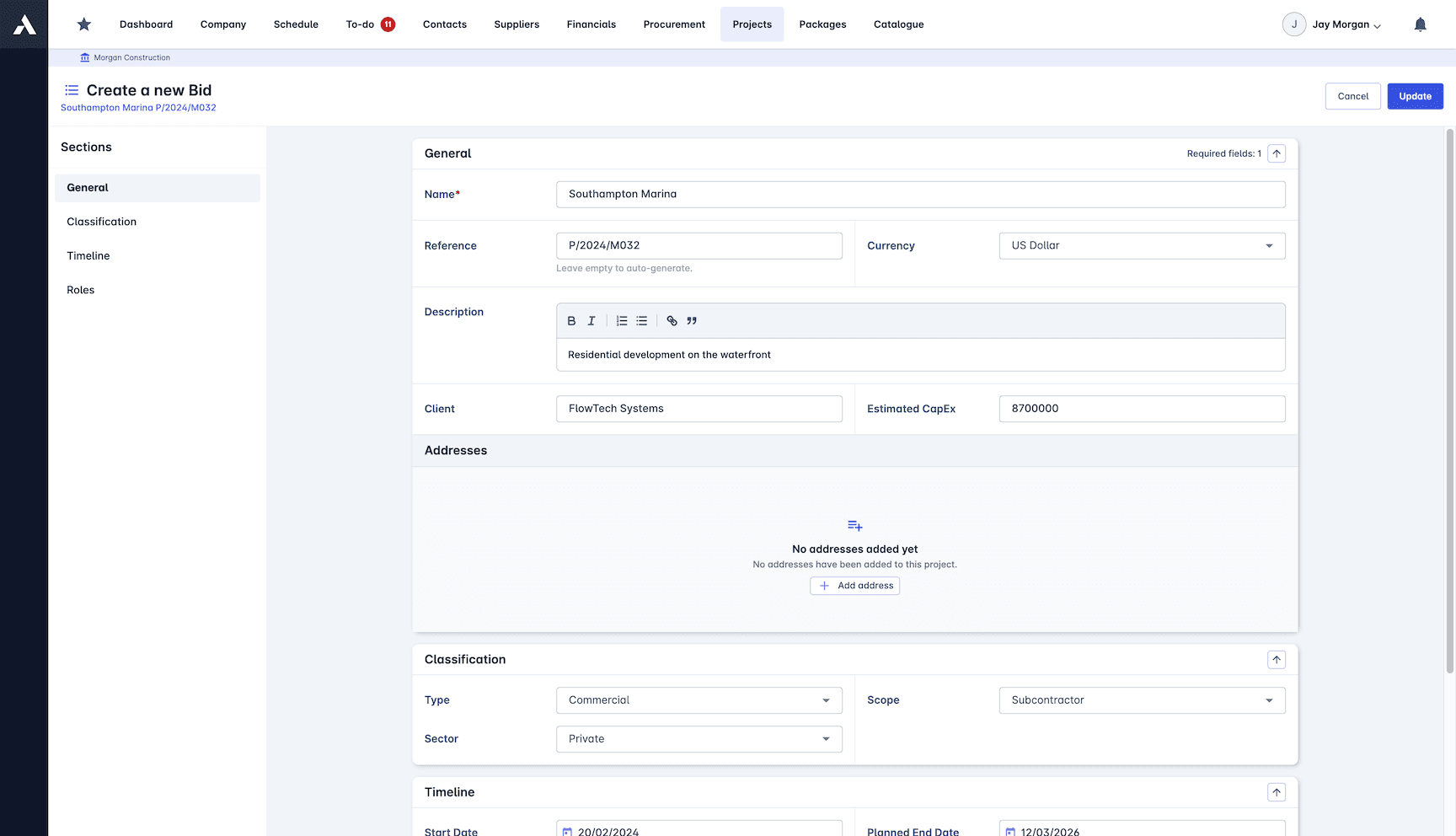Click the star favorites icon in the navbar
Viewport: 1456px width, 836px height.
(83, 24)
